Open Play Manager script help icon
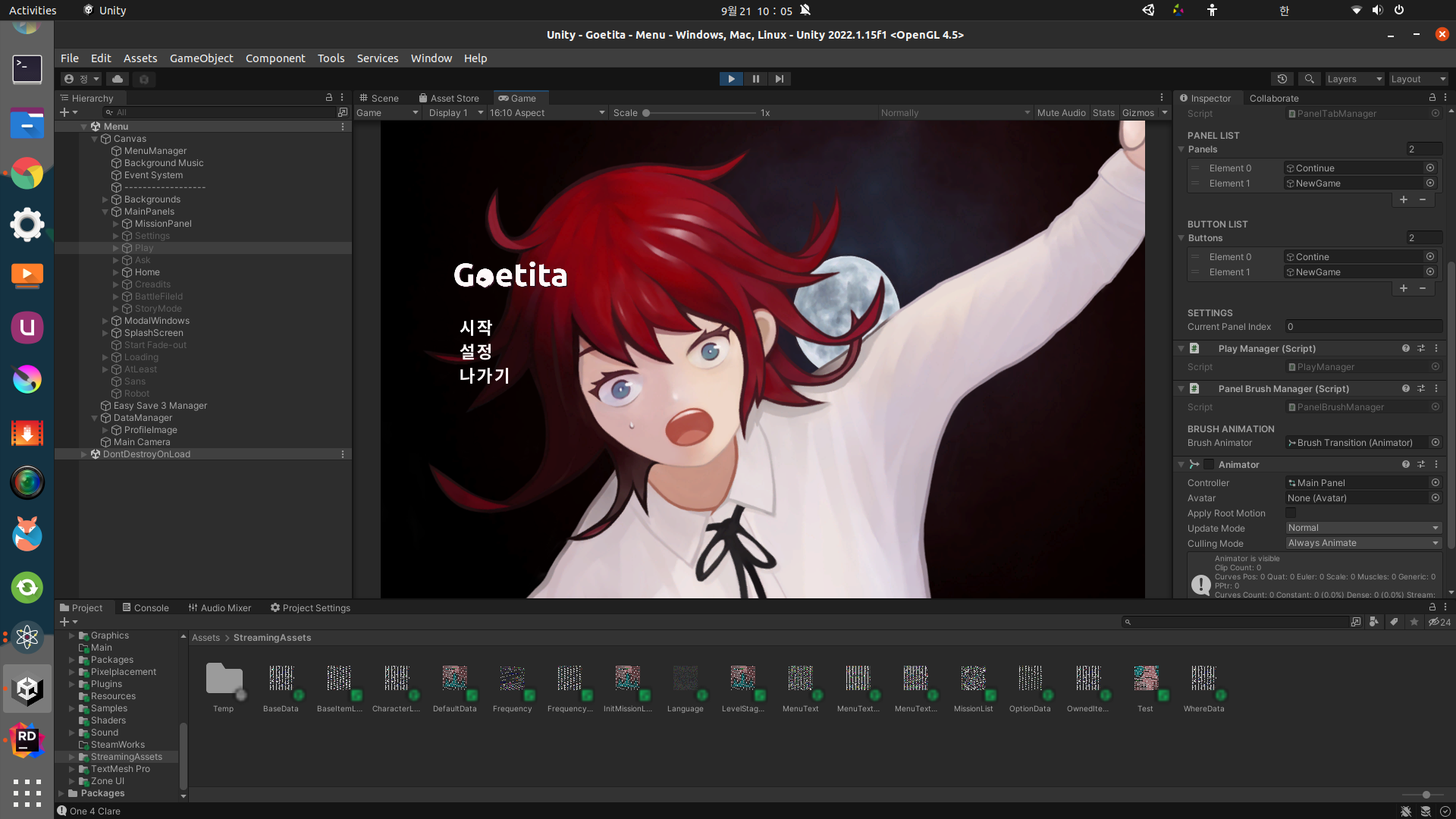The width and height of the screenshot is (1456, 819). pos(1405,348)
